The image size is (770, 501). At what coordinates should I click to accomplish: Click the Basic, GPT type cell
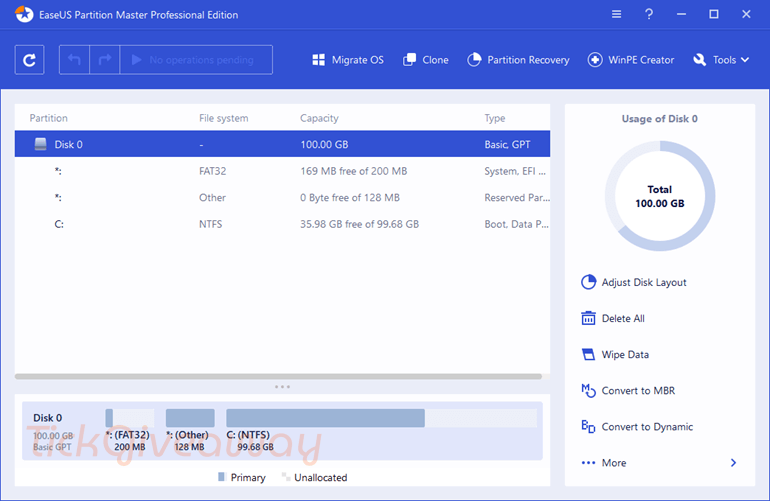[507, 144]
